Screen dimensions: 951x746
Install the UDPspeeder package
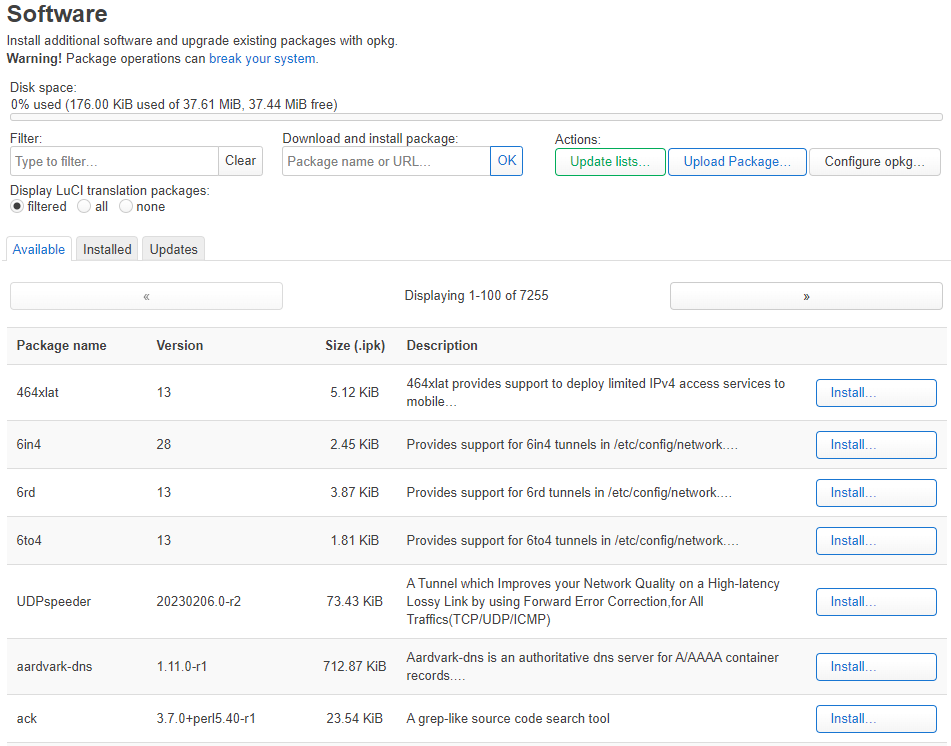point(876,602)
